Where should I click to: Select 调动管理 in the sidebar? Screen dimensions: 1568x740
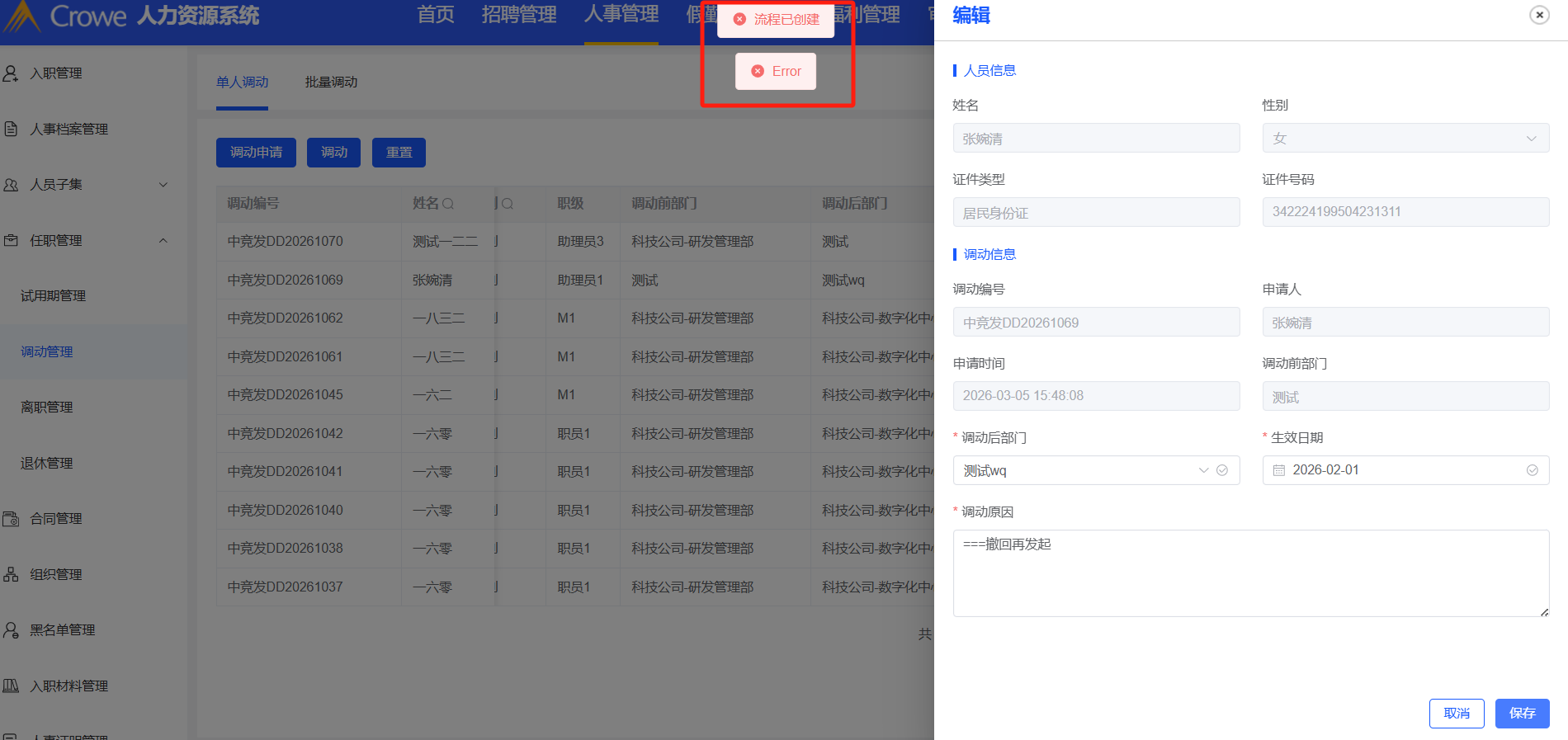coord(46,351)
